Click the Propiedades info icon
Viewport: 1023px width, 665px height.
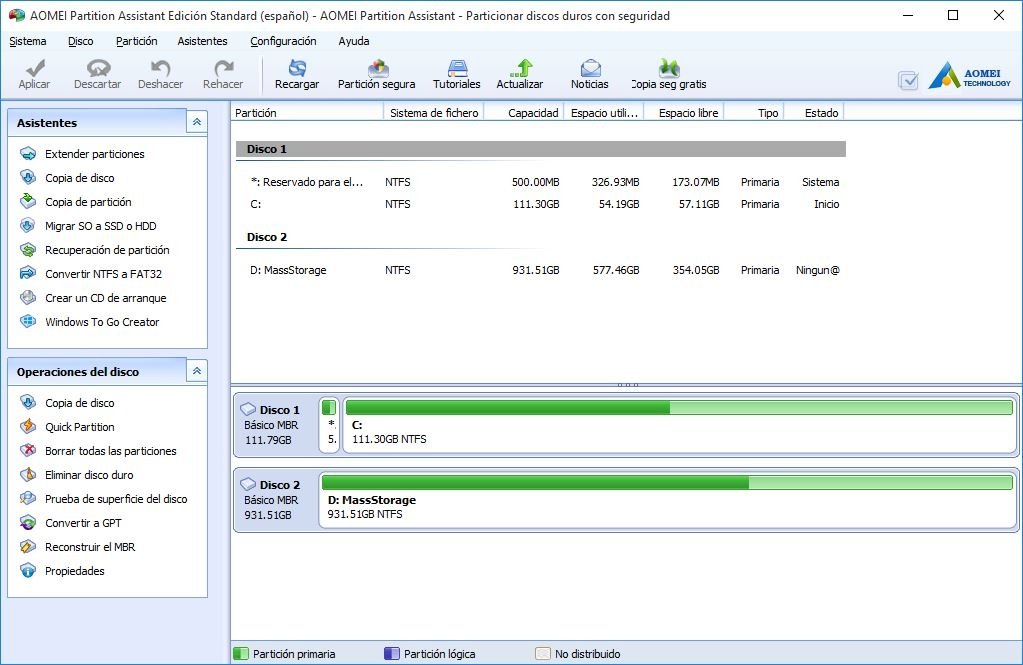[x=28, y=571]
